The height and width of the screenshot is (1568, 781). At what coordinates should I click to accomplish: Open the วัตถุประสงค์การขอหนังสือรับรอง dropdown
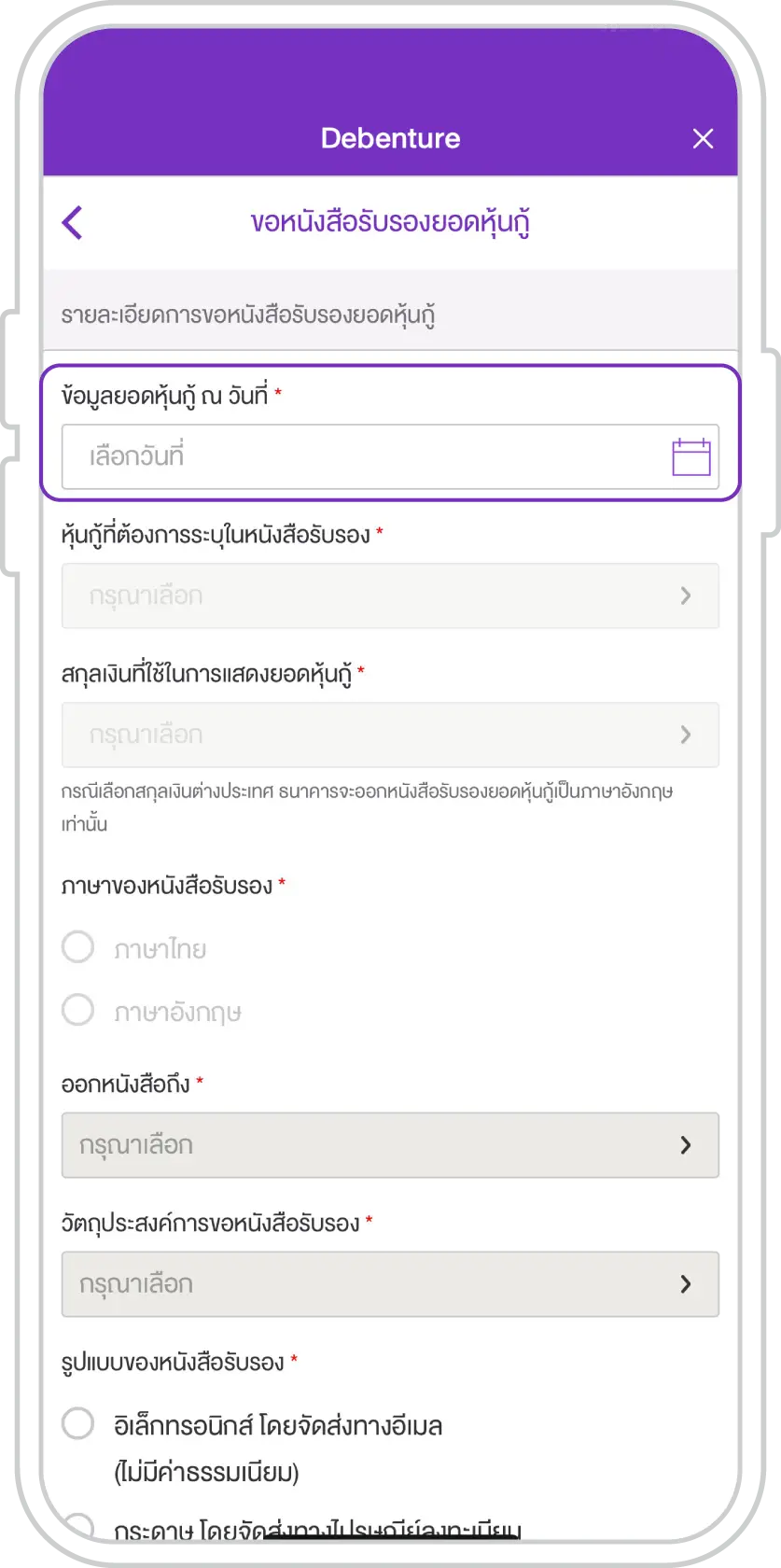tap(390, 1284)
